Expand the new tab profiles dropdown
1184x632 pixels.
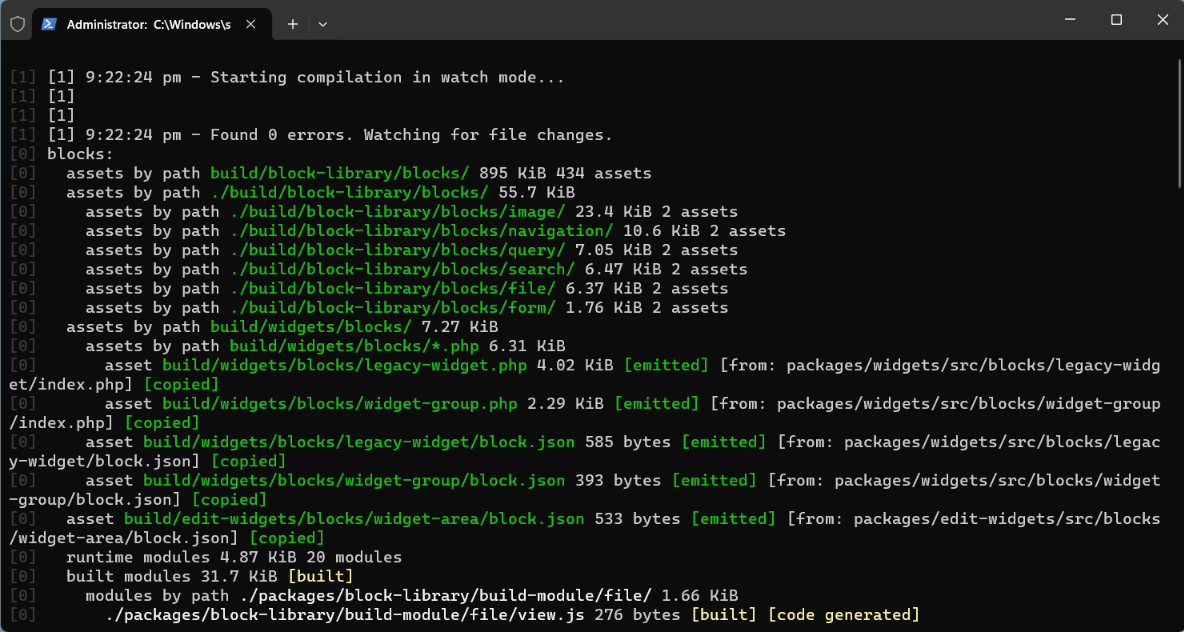point(322,24)
